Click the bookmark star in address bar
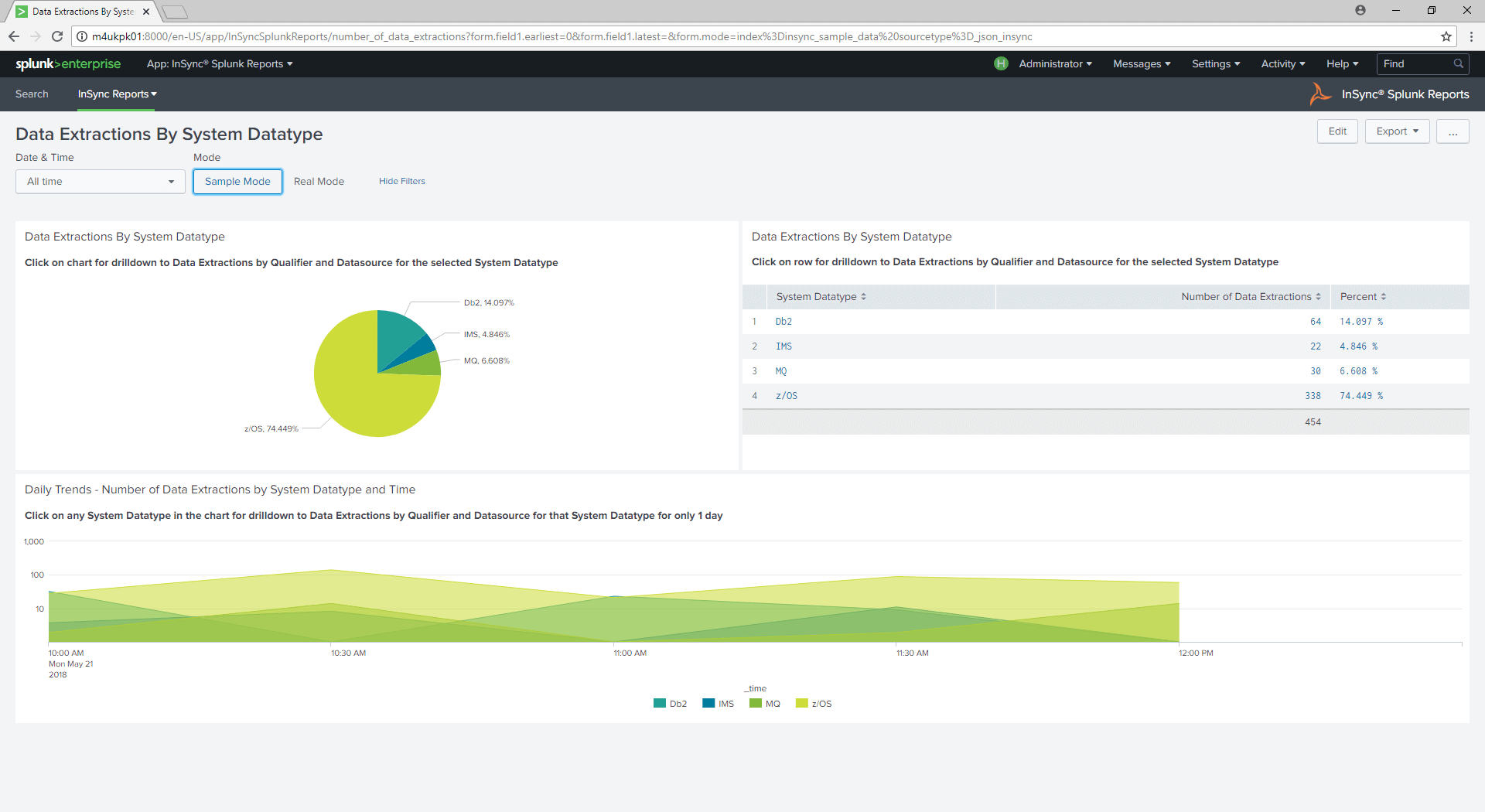 (1446, 36)
